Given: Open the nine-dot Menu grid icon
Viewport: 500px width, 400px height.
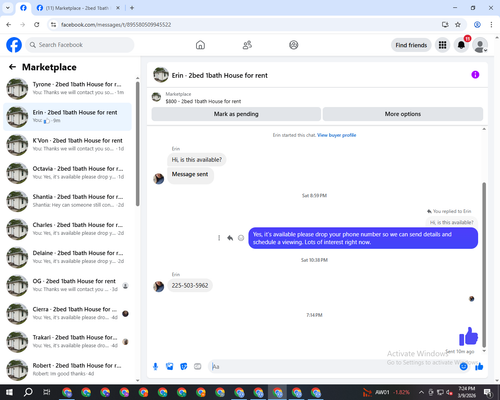Looking at the screenshot, I should (x=442, y=45).
